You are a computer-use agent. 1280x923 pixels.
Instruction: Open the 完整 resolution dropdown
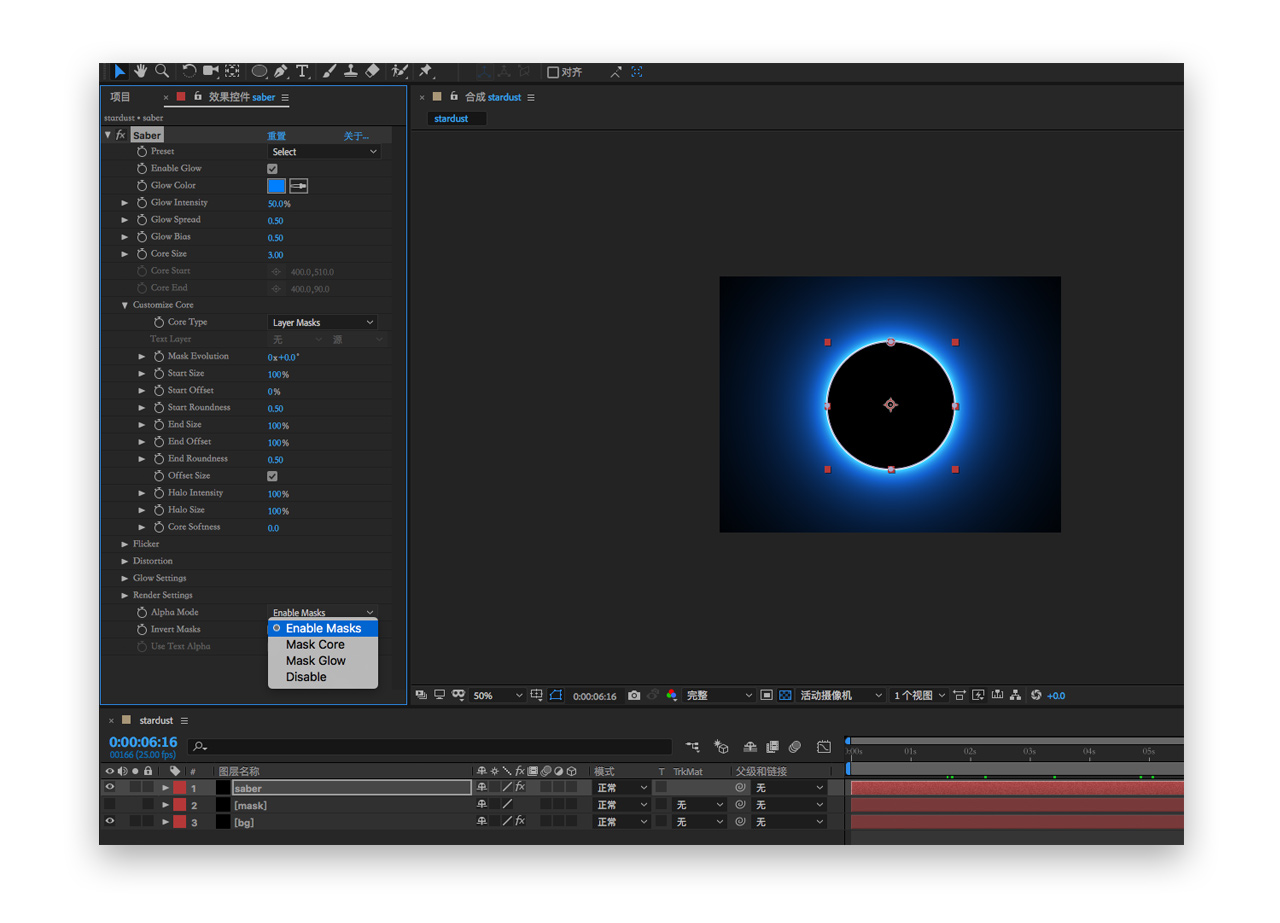(719, 695)
